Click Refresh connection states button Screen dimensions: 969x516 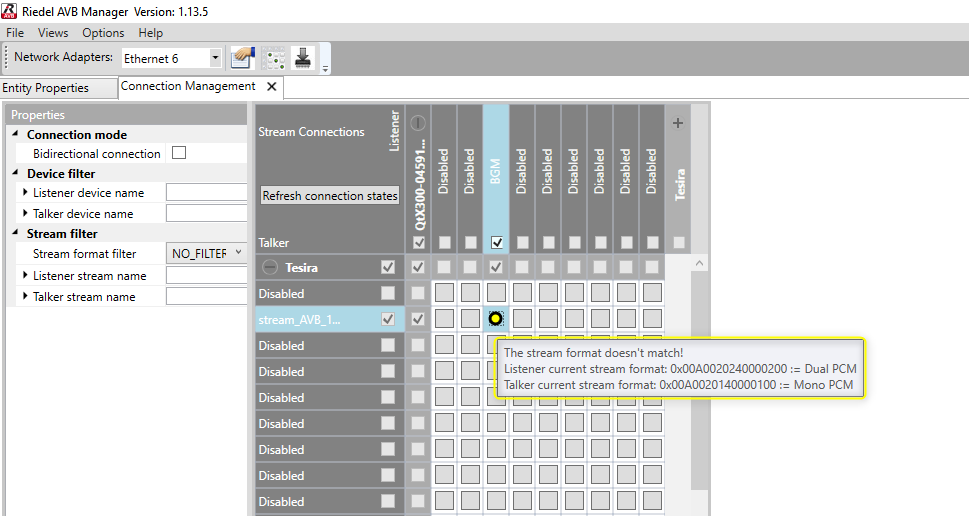(x=330, y=195)
